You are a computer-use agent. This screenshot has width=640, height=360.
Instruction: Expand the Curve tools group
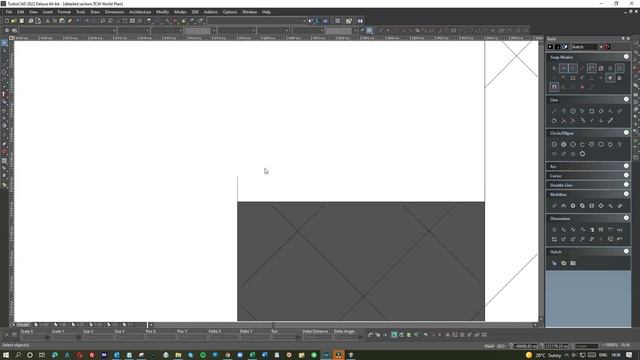coord(626,175)
